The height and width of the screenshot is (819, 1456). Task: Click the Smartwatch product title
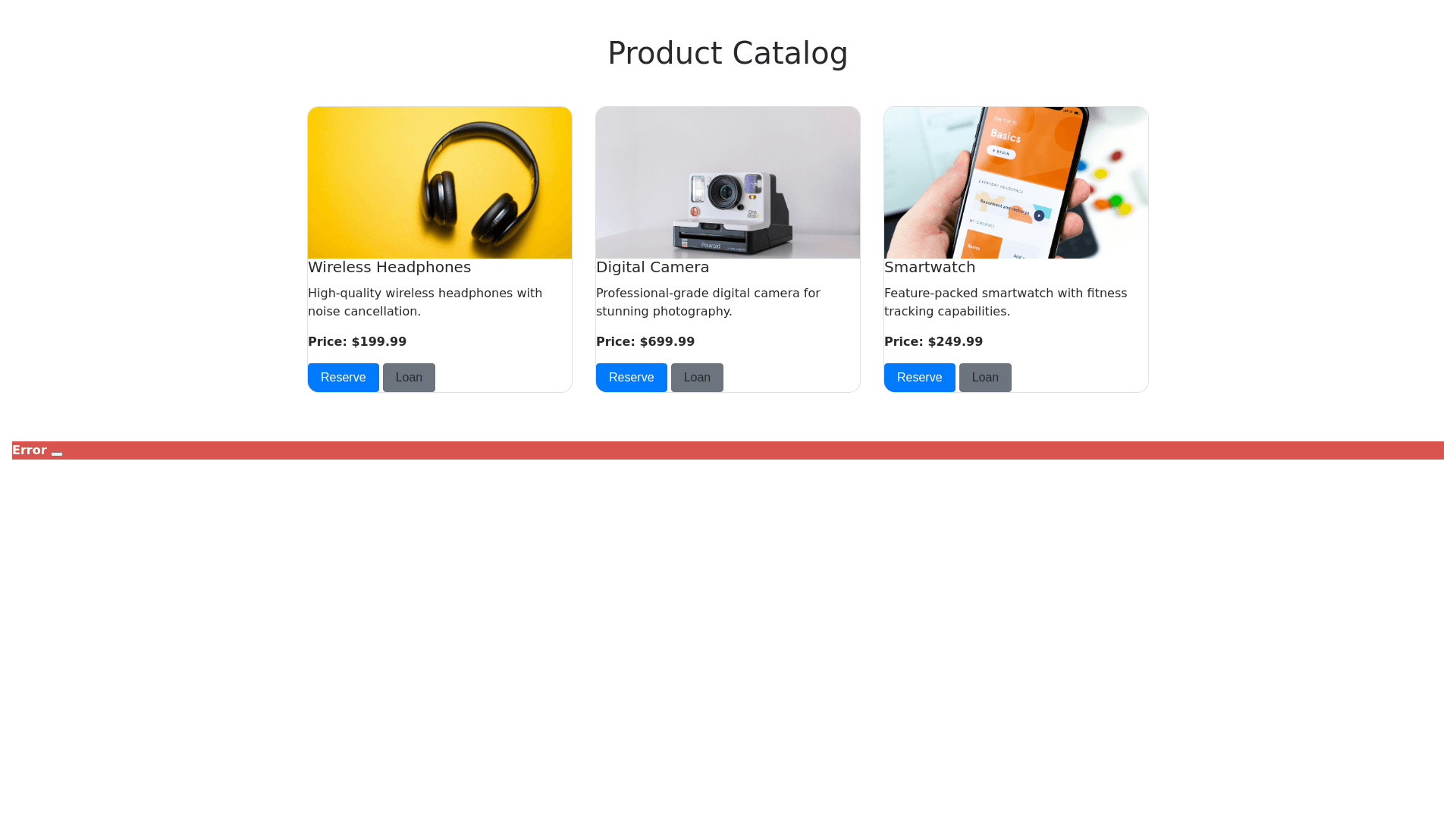[x=930, y=268]
